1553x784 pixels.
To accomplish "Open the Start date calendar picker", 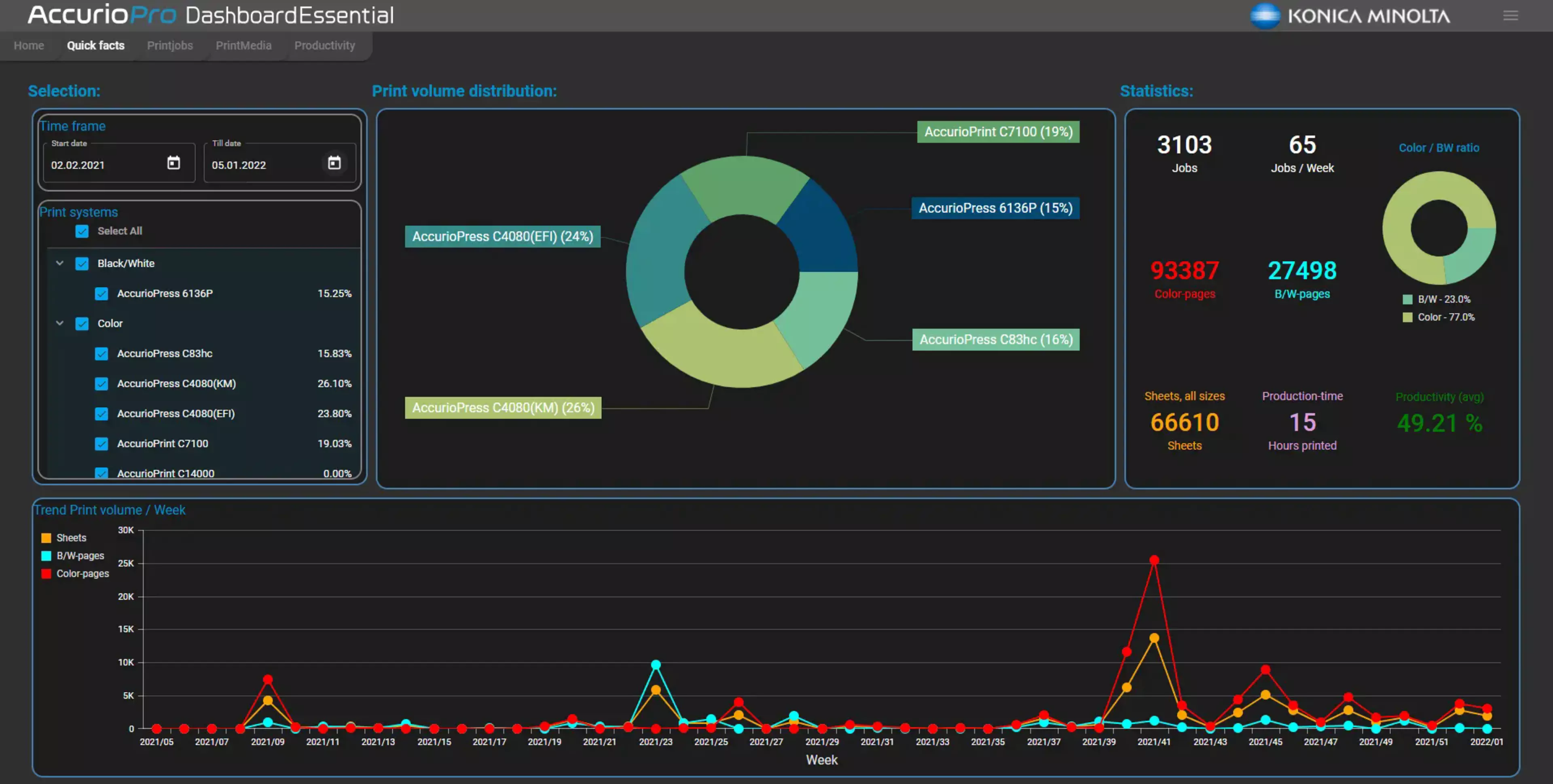I will (173, 163).
